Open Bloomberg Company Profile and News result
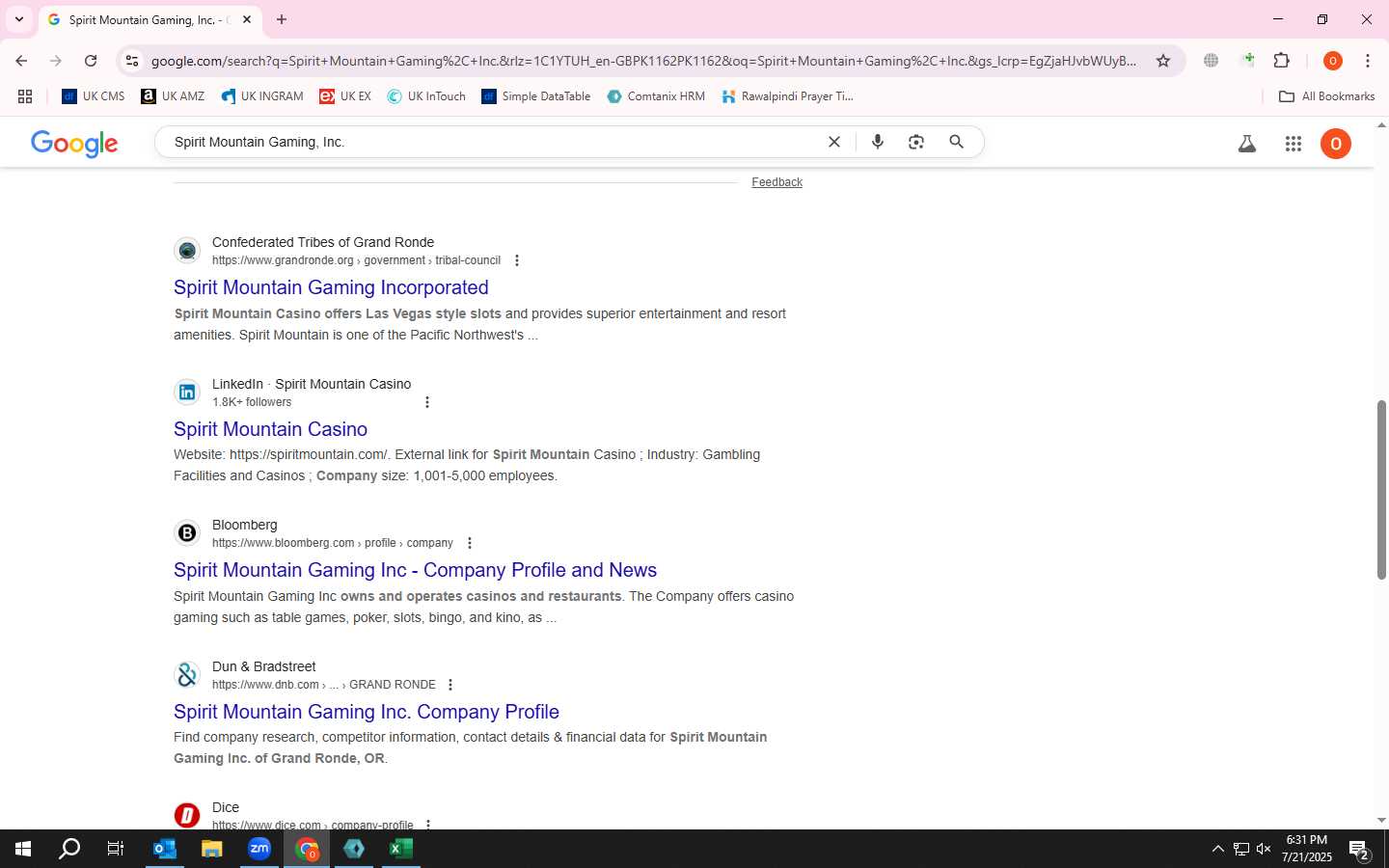Image resolution: width=1389 pixels, height=868 pixels. click(x=415, y=570)
